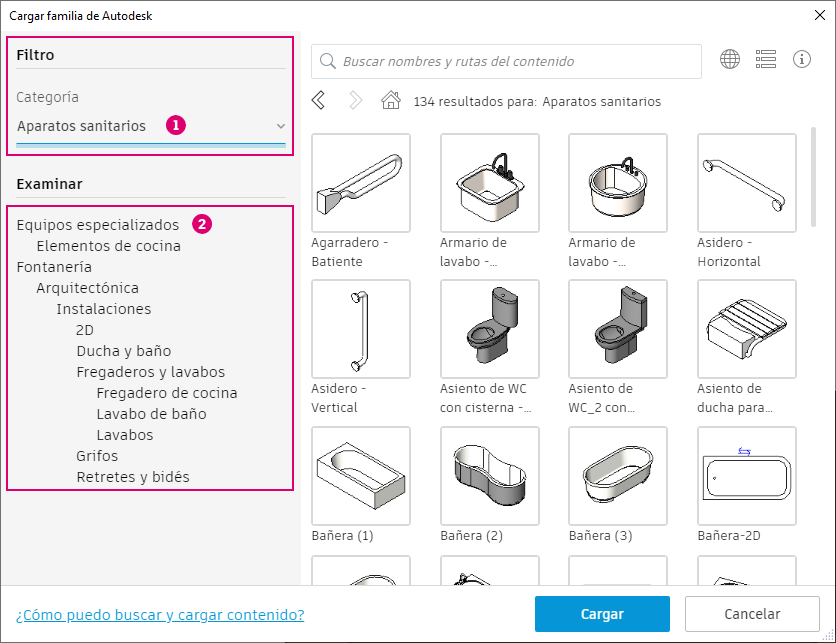836x643 pixels.
Task: Select Asiento de WC con cisterna thumbnail
Action: point(489,329)
